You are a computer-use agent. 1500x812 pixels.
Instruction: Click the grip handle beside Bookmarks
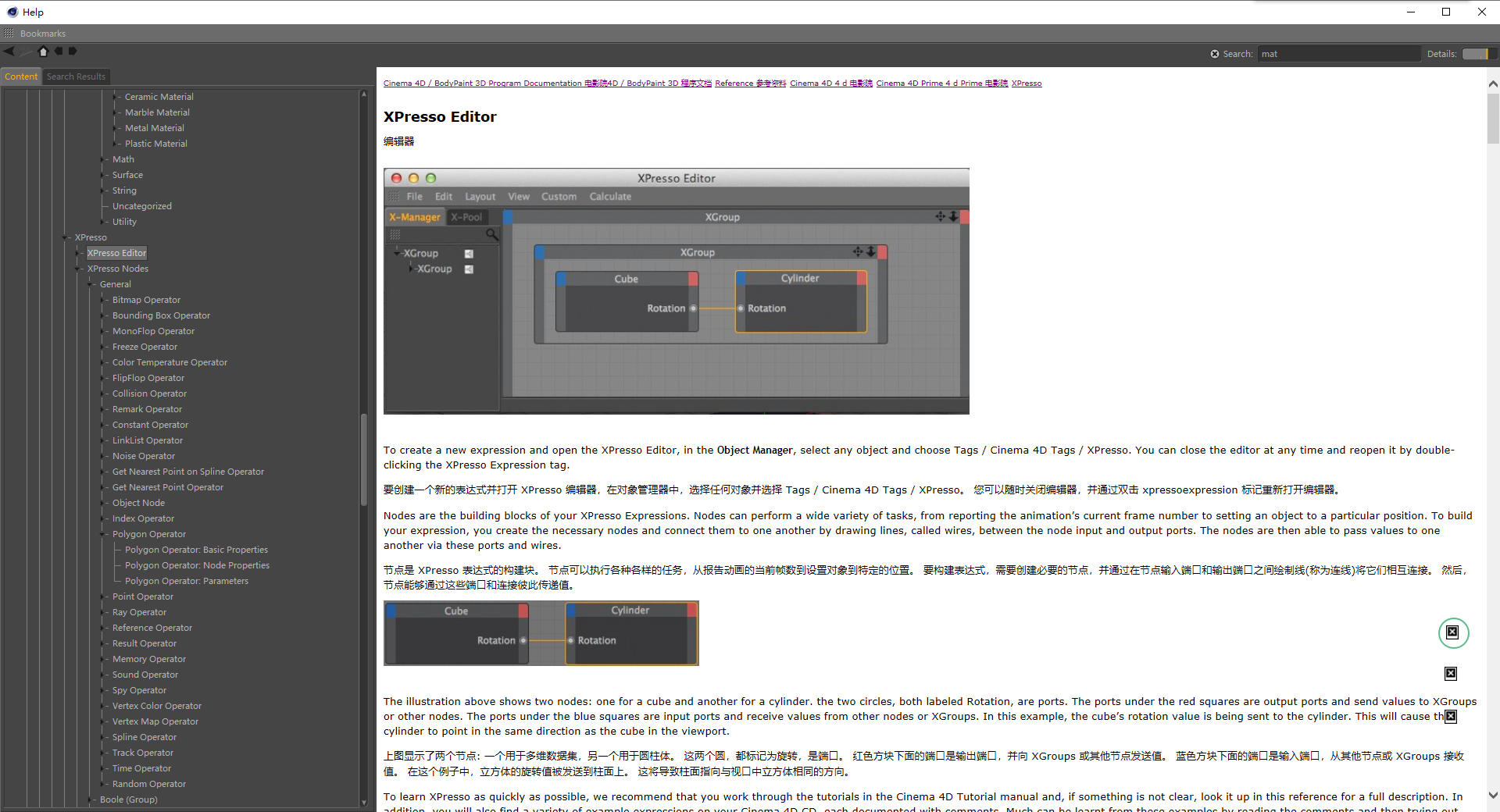[x=9, y=34]
